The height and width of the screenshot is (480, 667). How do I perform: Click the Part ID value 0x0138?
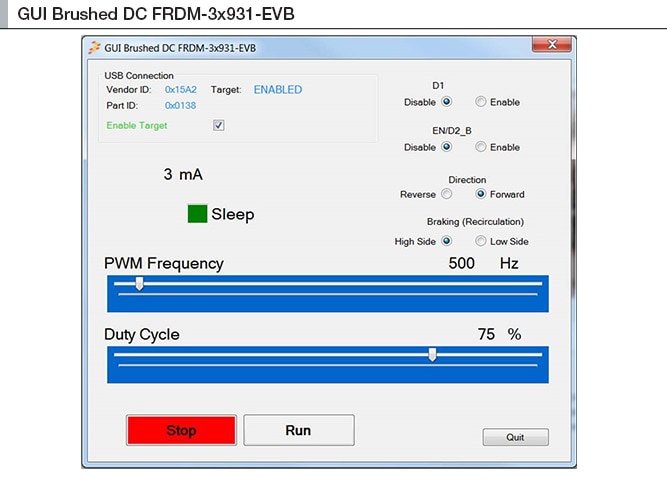coord(180,105)
